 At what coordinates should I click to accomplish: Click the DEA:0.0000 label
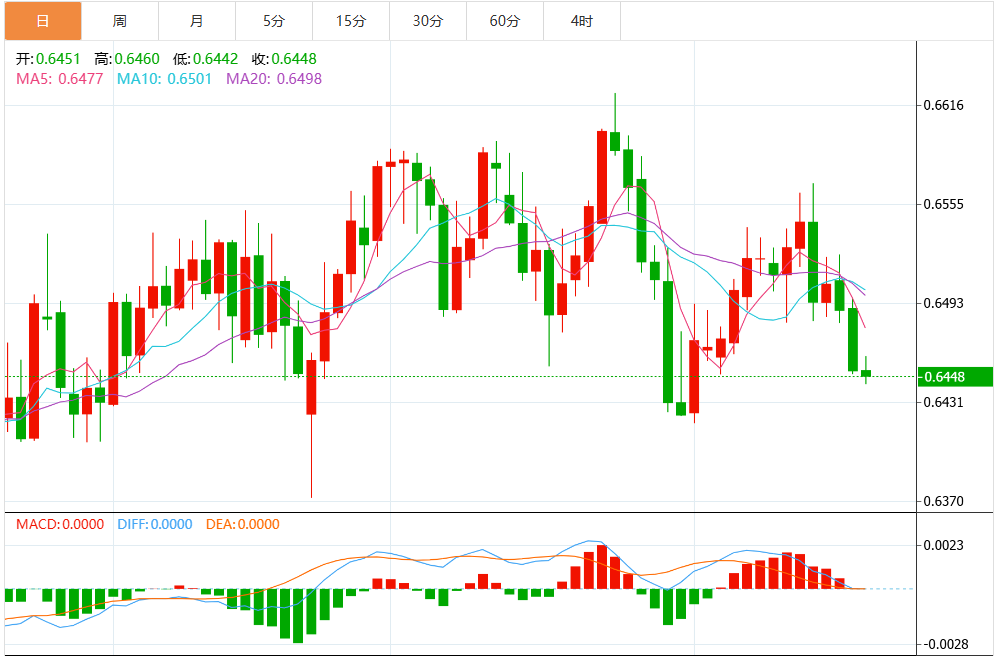(243, 524)
